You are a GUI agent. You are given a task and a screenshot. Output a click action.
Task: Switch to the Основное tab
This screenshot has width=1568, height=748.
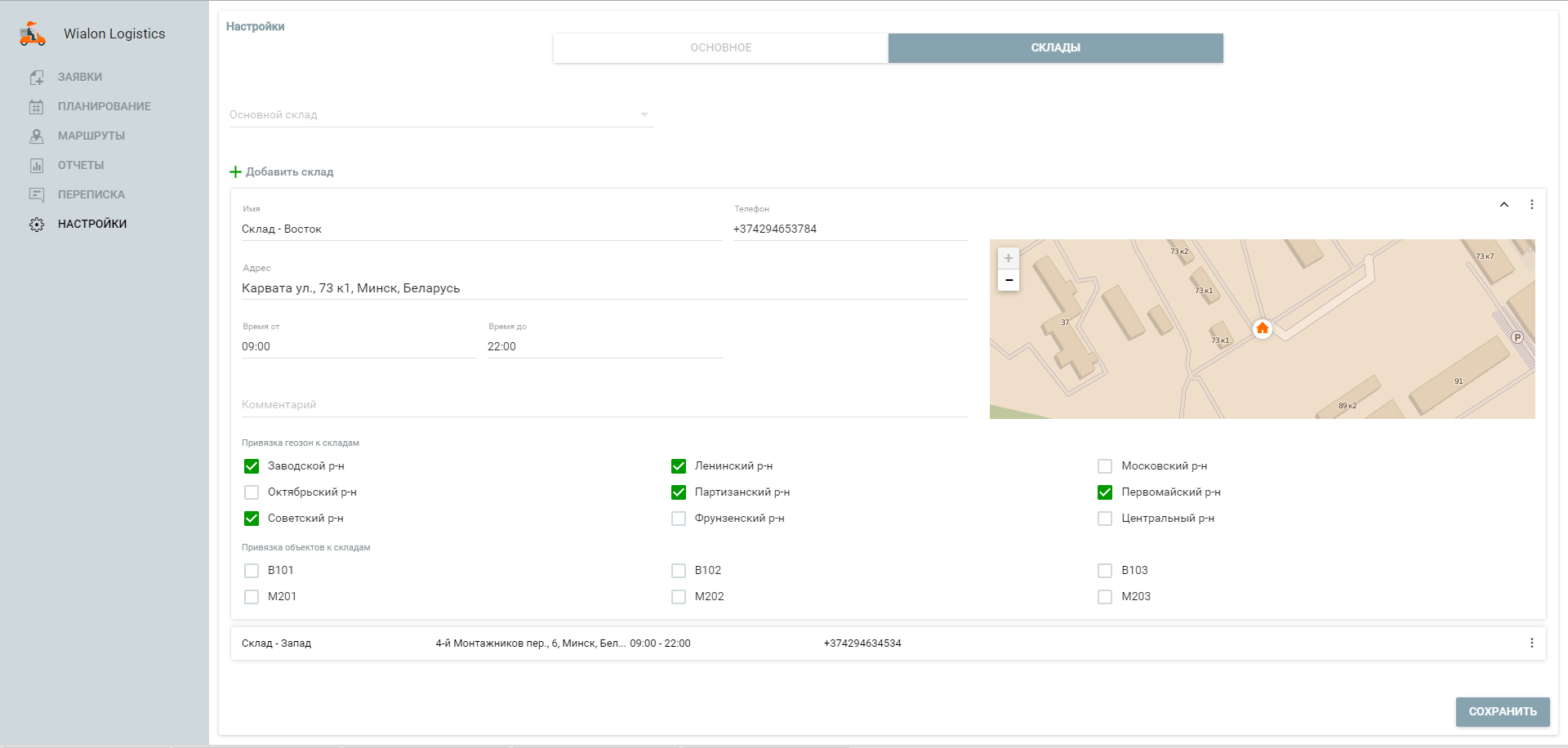[720, 48]
